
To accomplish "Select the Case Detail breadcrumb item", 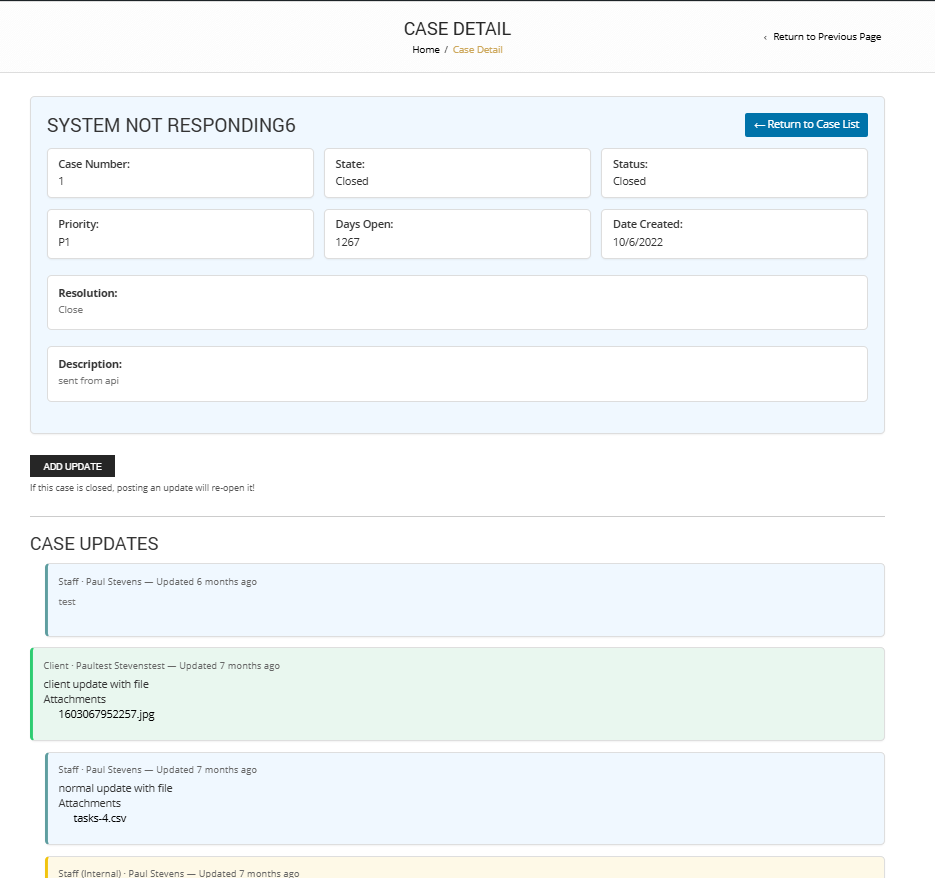I will [478, 50].
